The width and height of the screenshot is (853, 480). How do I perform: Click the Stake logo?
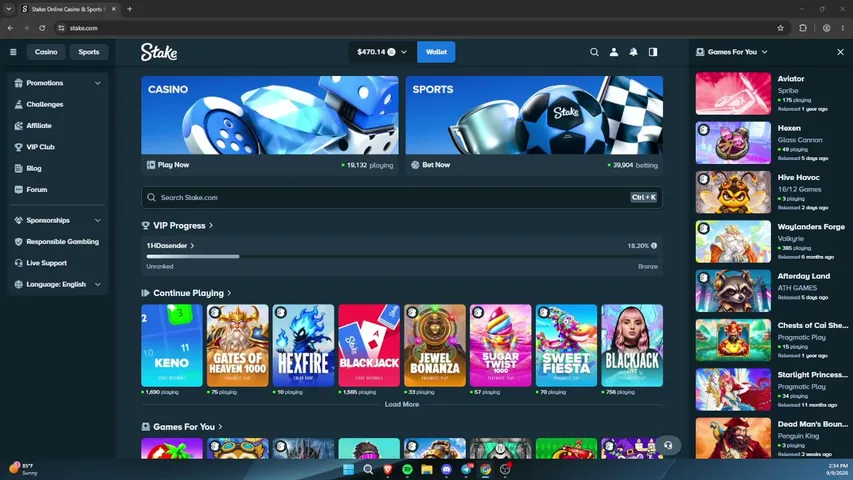pyautogui.click(x=159, y=52)
